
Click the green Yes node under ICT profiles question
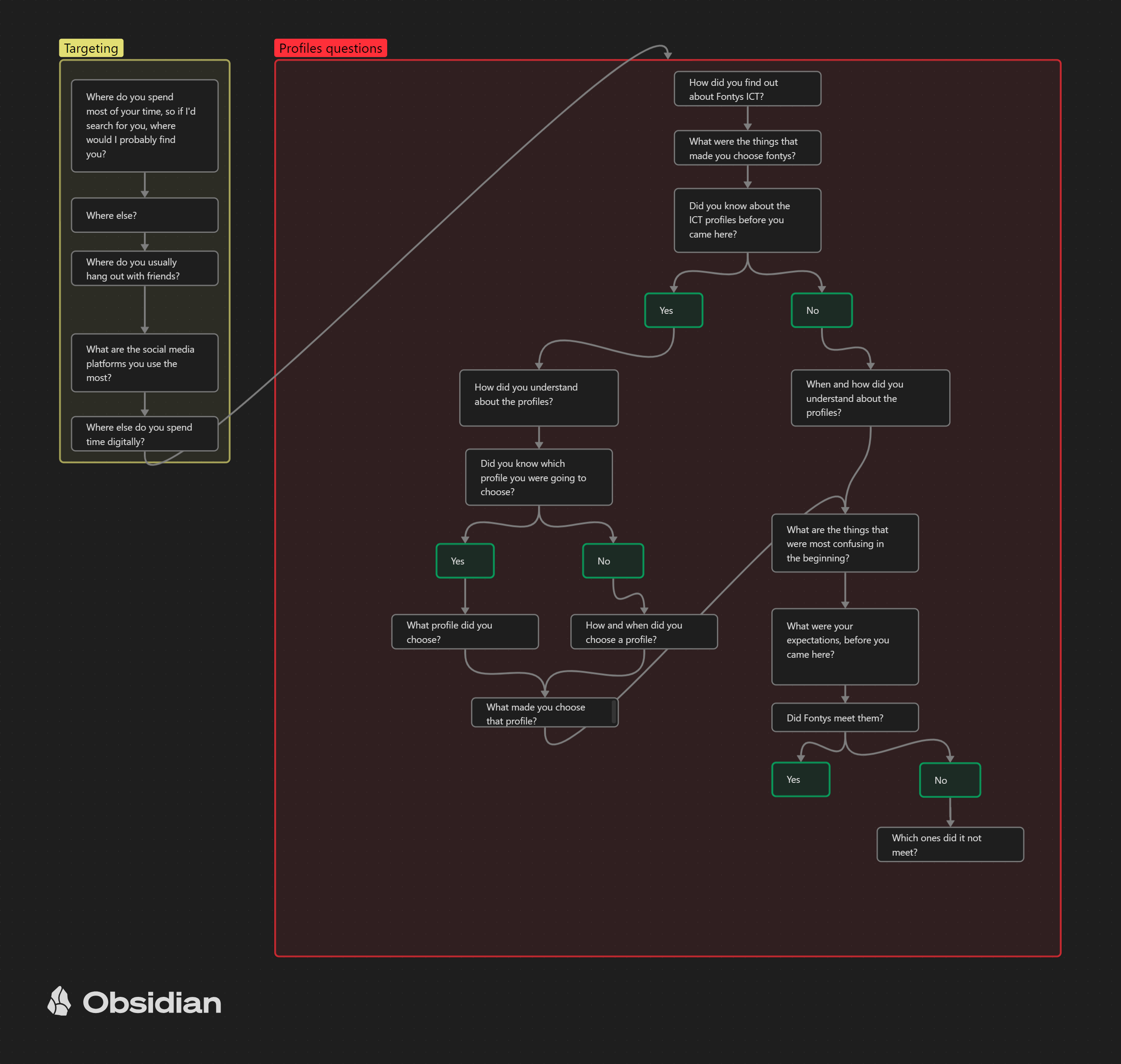tap(673, 310)
